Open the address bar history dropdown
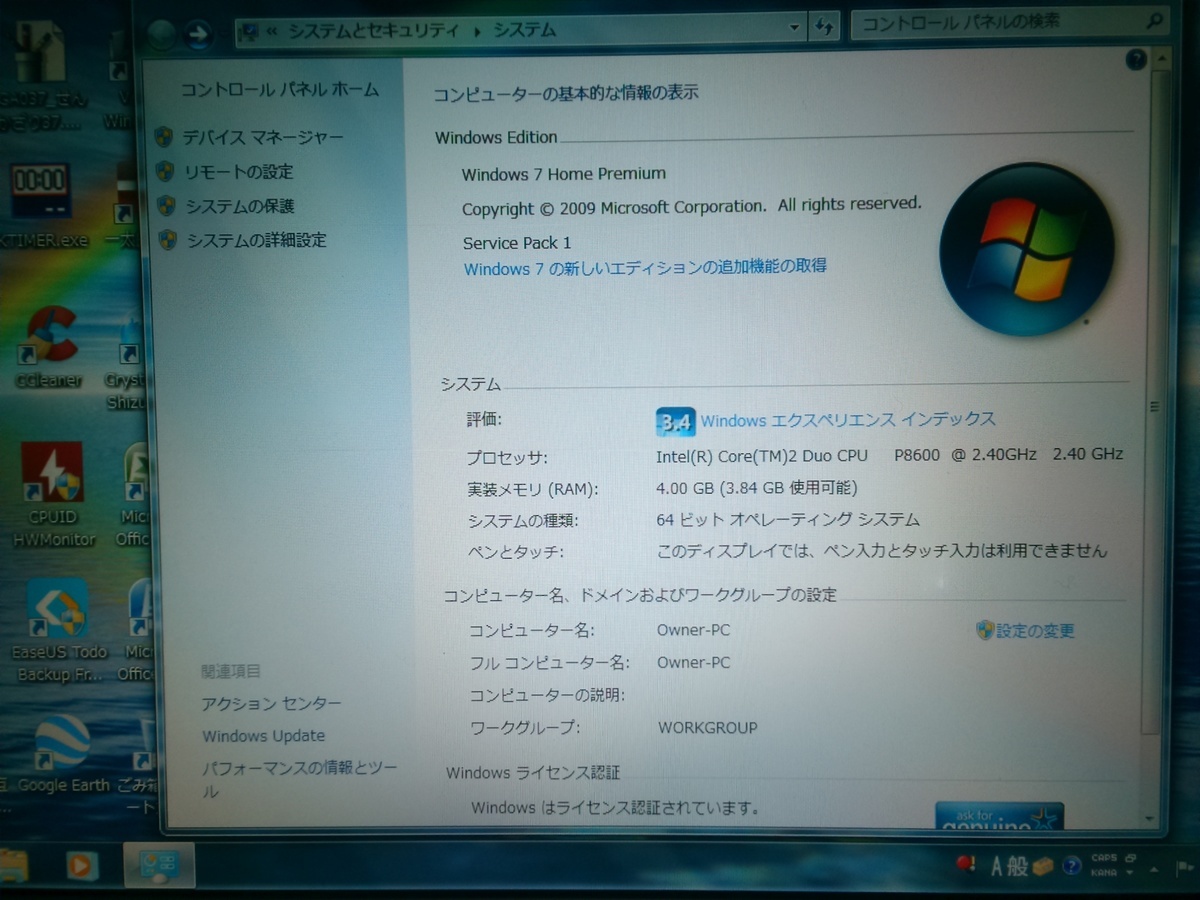The image size is (1200, 900). 794,28
